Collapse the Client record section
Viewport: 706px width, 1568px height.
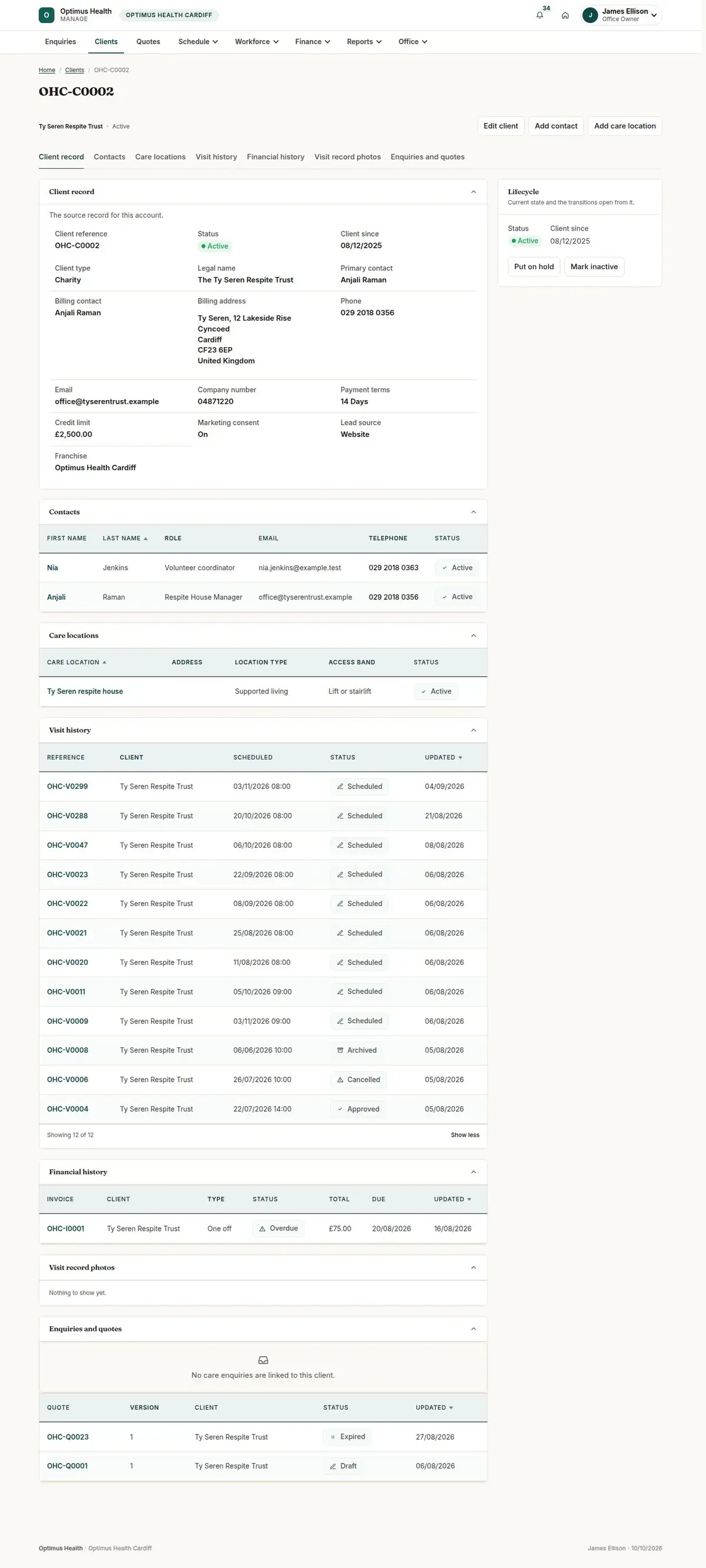(x=474, y=192)
